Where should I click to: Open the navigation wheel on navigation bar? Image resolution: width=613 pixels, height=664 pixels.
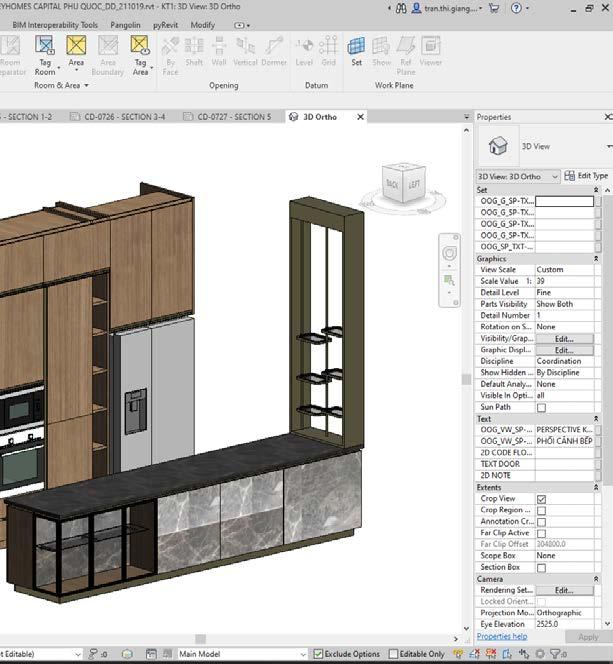[450, 254]
